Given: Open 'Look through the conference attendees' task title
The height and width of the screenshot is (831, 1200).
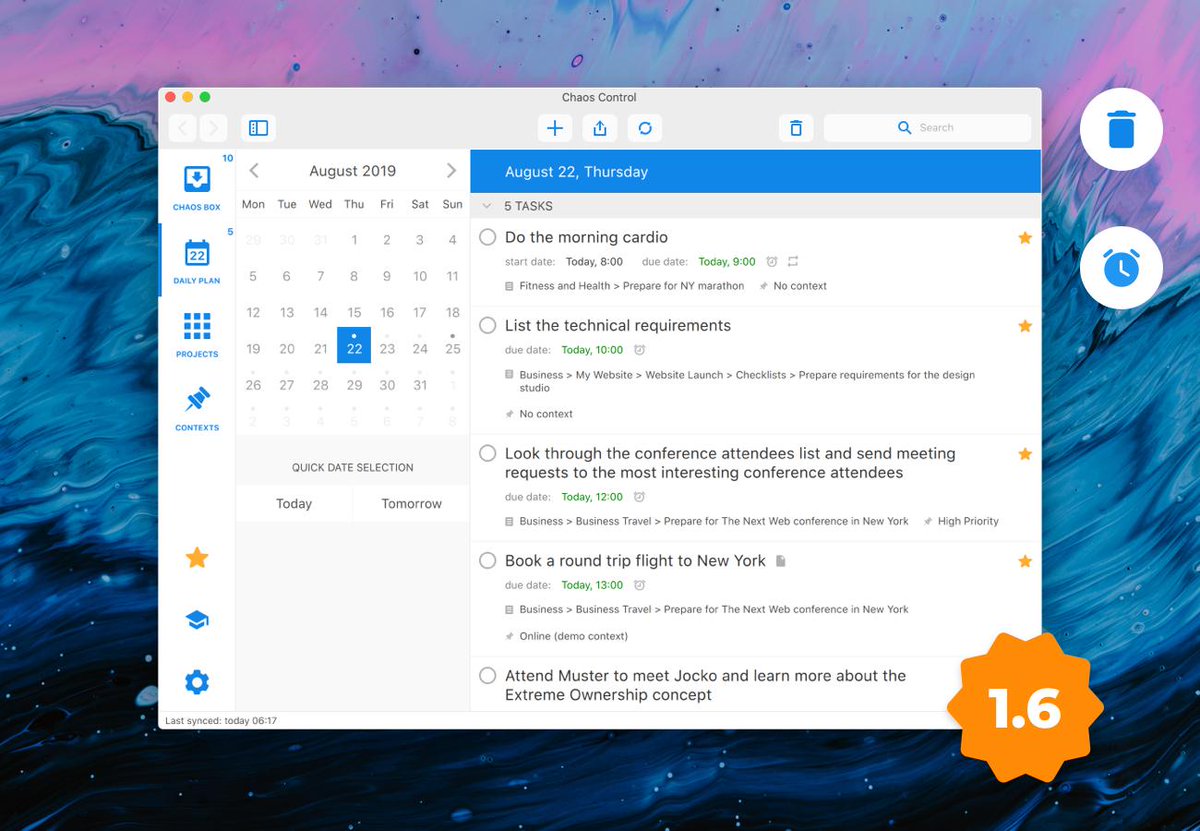Looking at the screenshot, I should [730, 463].
